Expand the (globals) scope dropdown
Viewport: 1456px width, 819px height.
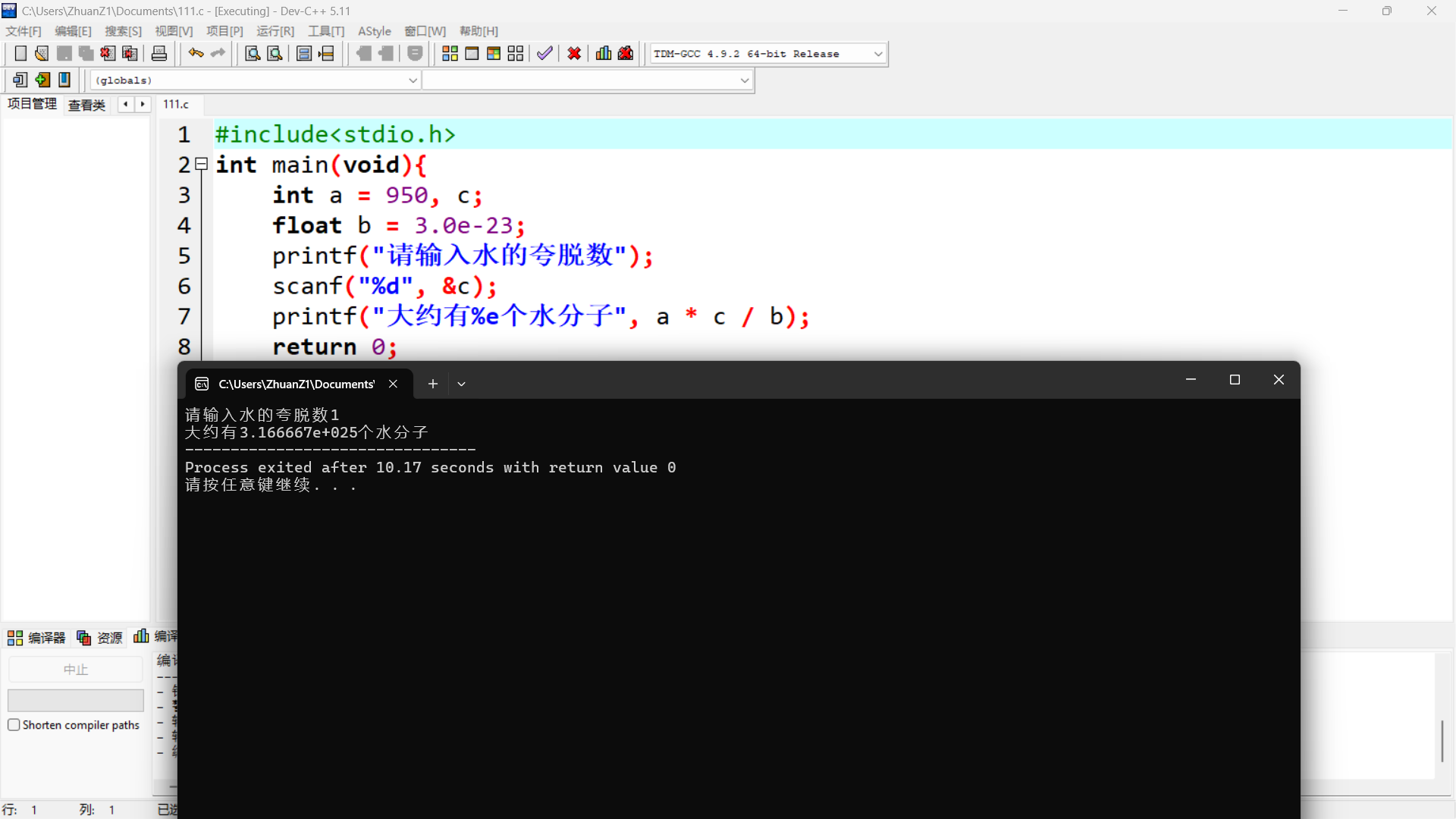tap(413, 80)
